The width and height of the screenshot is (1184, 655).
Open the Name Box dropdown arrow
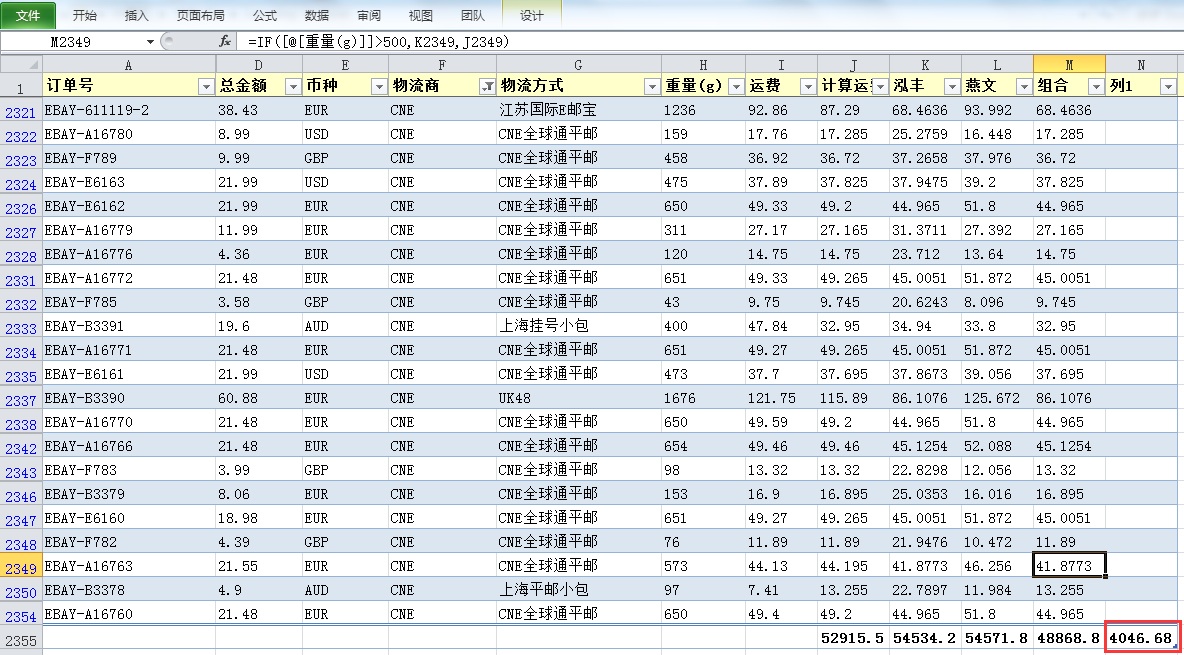tap(150, 42)
